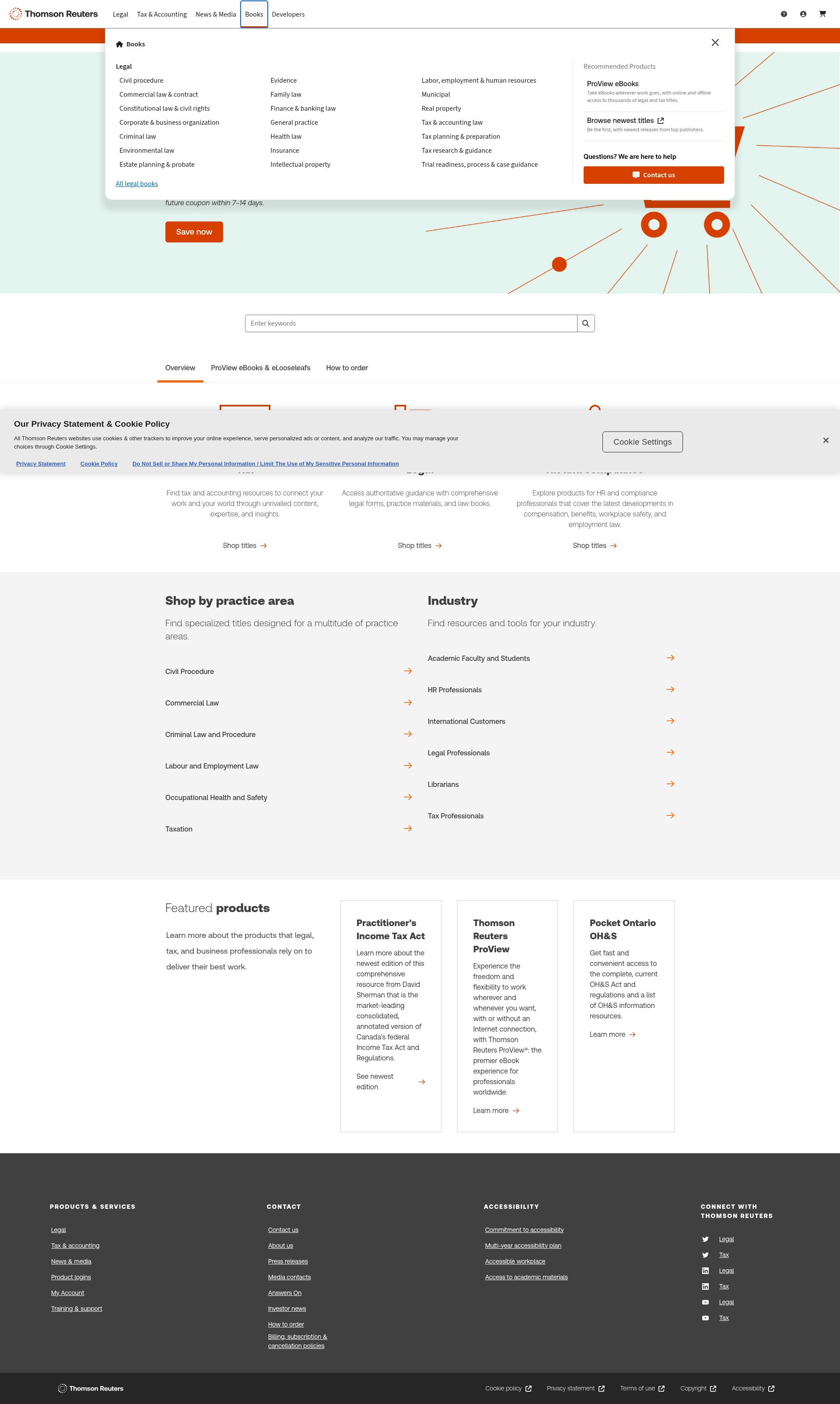Image resolution: width=840 pixels, height=1404 pixels.
Task: Open the help question mark icon
Action: [x=784, y=14]
